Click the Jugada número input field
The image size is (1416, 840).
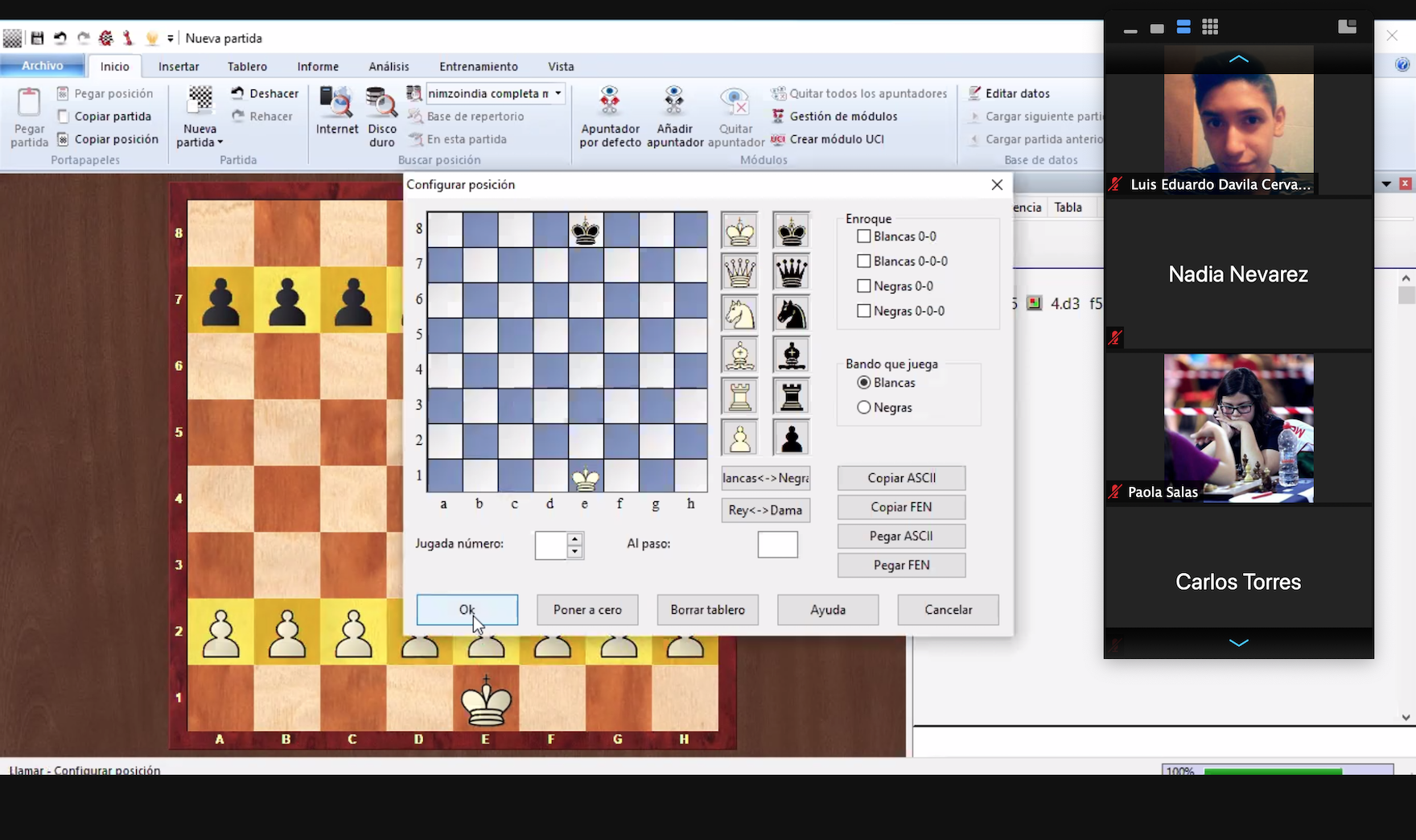tap(551, 546)
